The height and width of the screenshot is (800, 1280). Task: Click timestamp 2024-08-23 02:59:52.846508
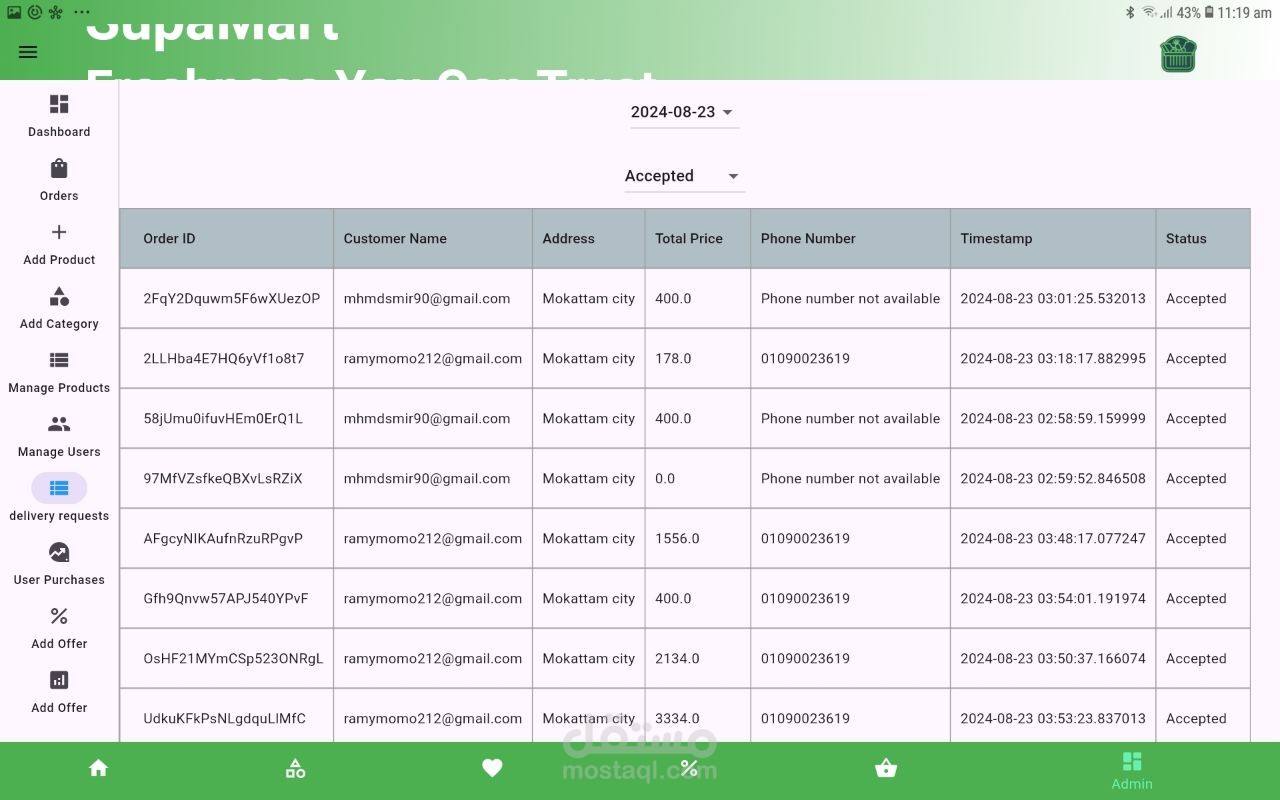click(1053, 478)
